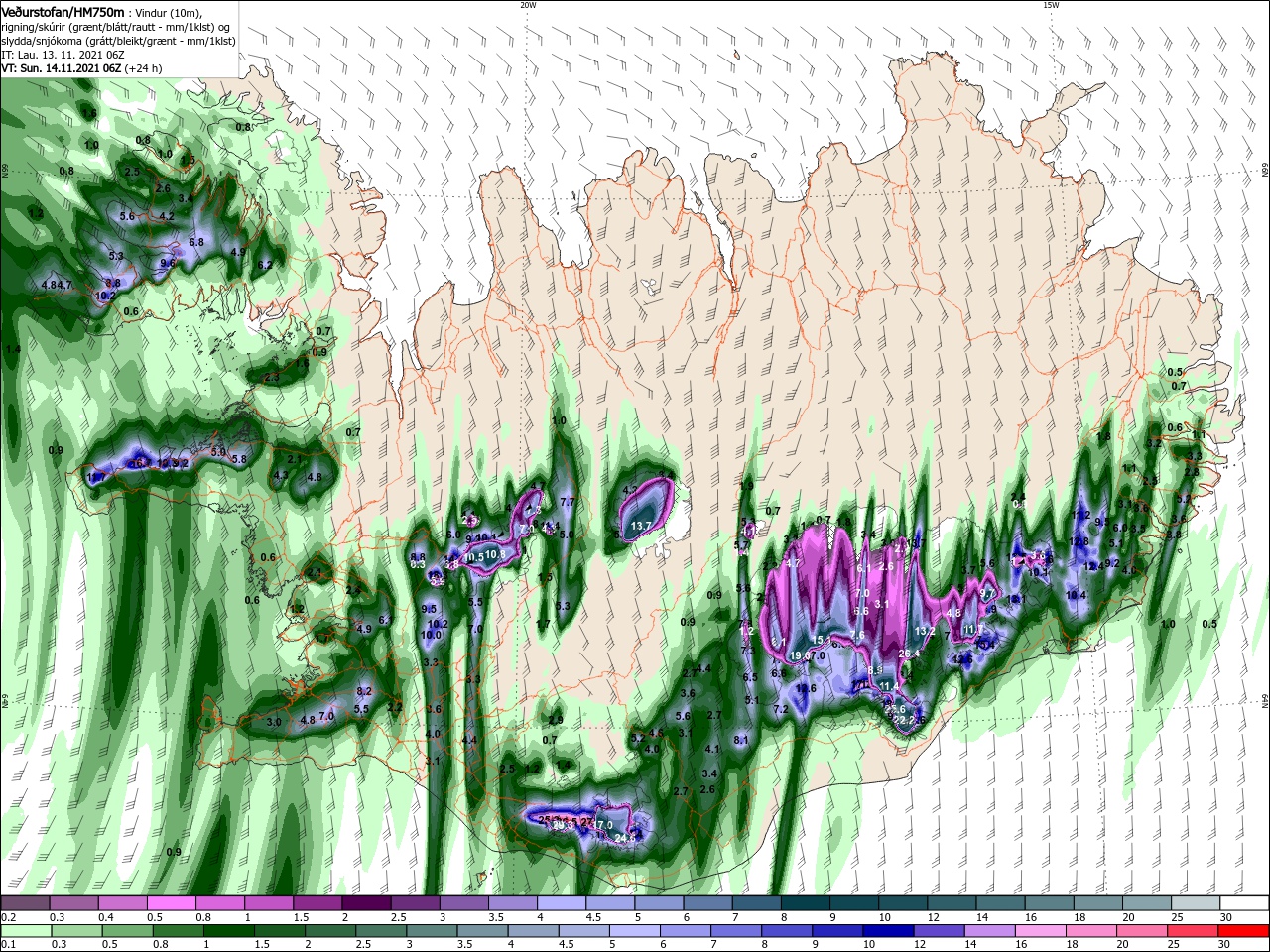
Task: Click the 26.4 precipitation value
Action: pyautogui.click(x=909, y=654)
